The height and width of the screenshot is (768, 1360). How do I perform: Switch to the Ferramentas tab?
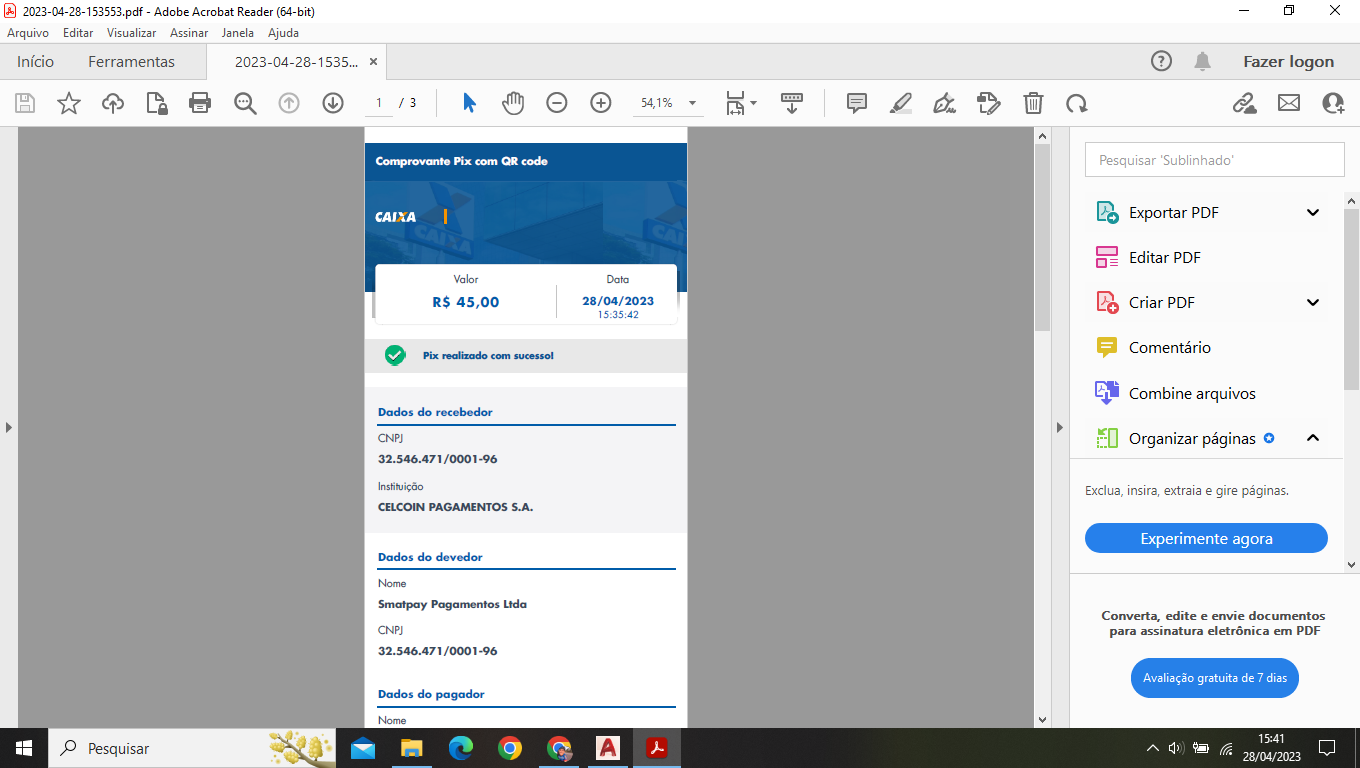click(x=131, y=61)
